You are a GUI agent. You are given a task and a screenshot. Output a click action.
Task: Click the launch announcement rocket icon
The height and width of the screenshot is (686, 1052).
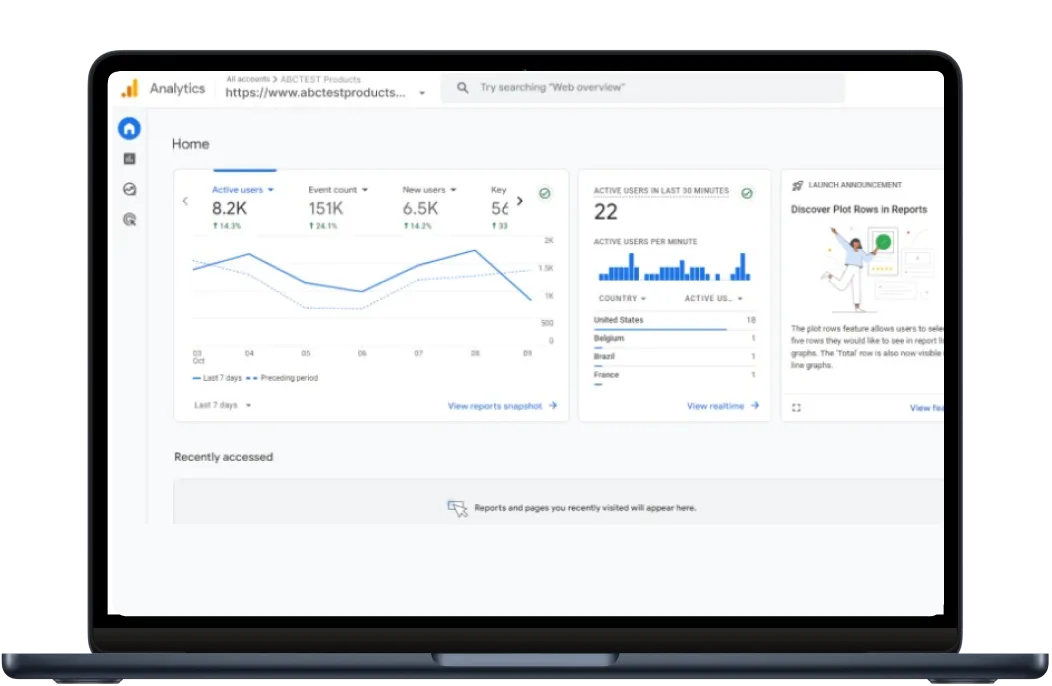(797, 185)
